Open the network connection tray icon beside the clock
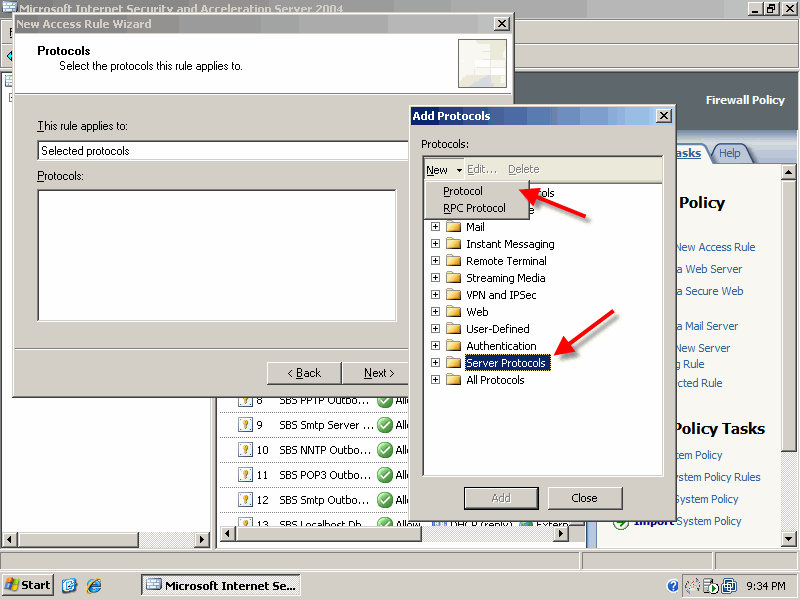The width and height of the screenshot is (800, 600). 730,586
